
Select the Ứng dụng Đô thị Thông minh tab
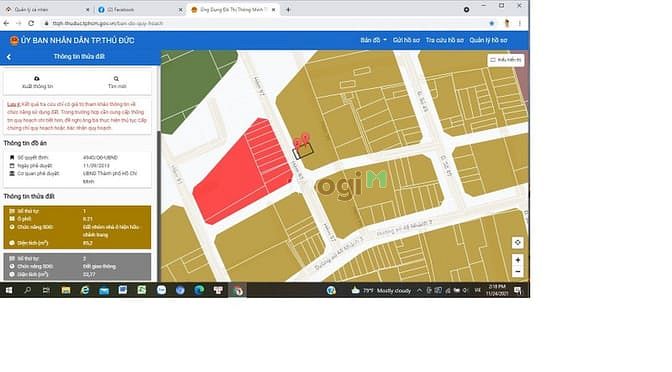click(x=233, y=9)
